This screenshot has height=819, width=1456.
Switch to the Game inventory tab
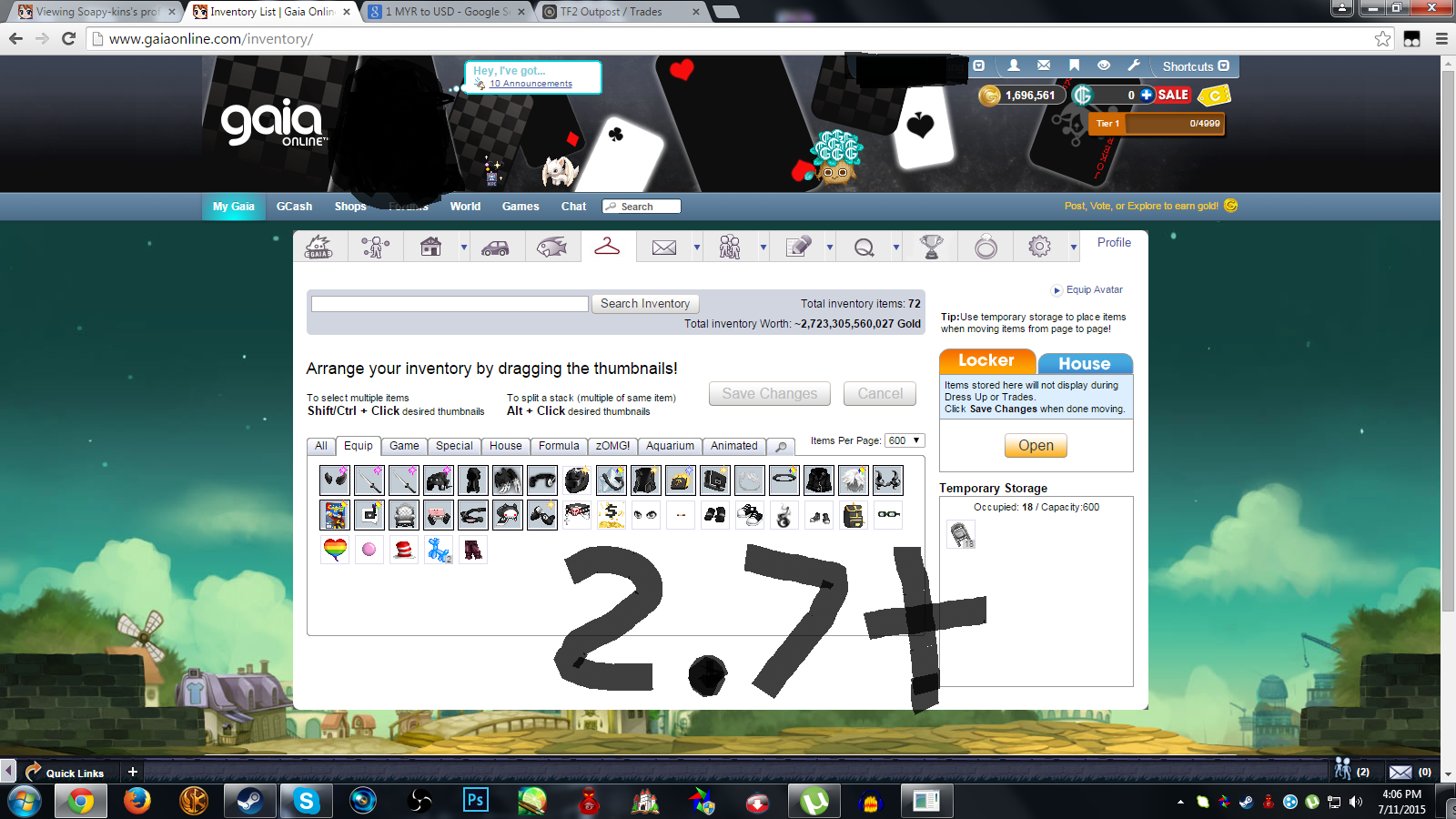tap(404, 446)
